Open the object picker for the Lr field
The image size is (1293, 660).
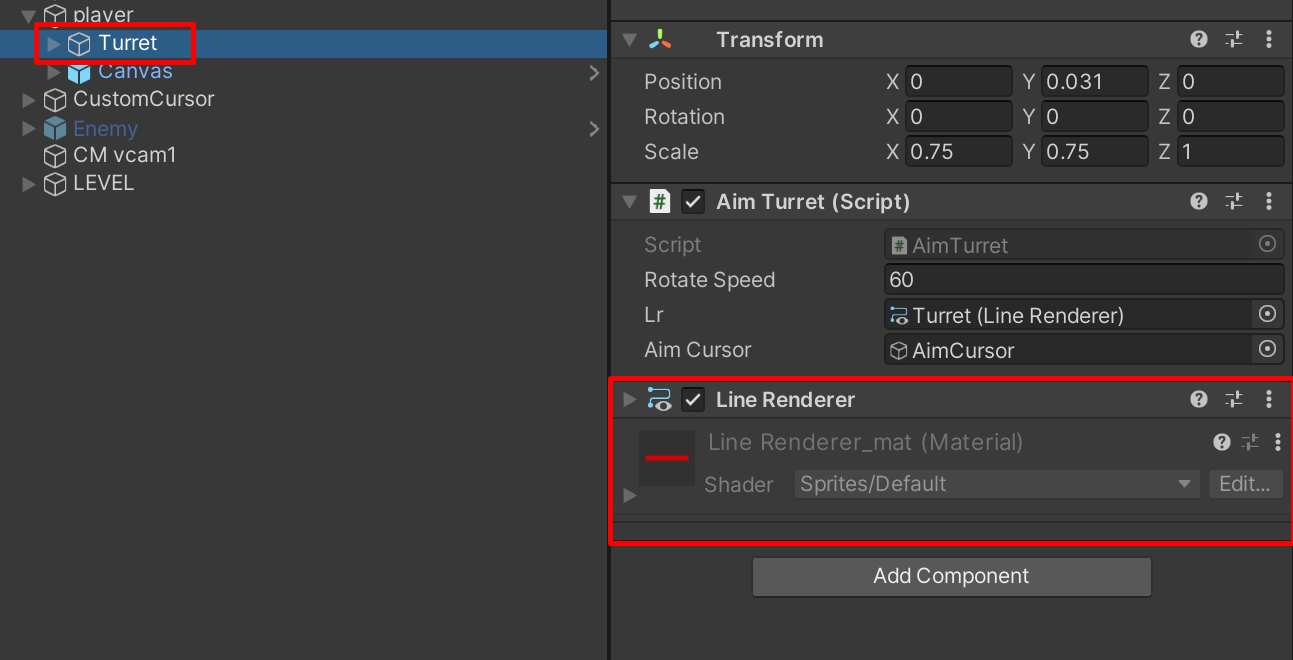coord(1267,314)
